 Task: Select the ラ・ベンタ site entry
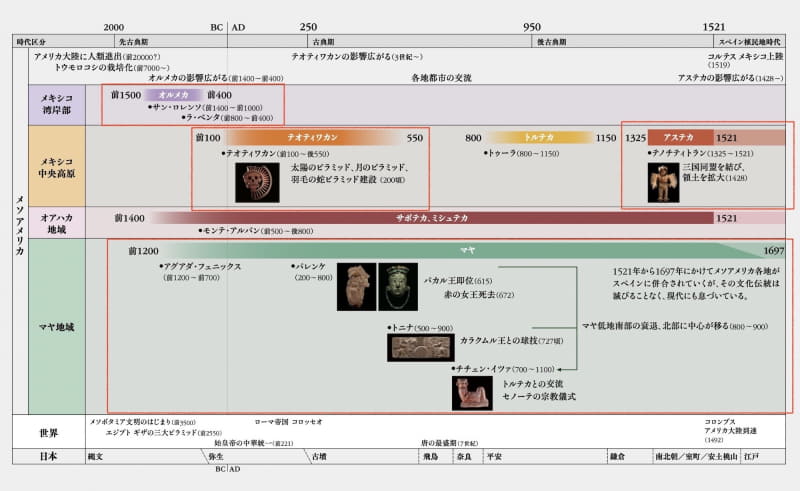tap(228, 117)
